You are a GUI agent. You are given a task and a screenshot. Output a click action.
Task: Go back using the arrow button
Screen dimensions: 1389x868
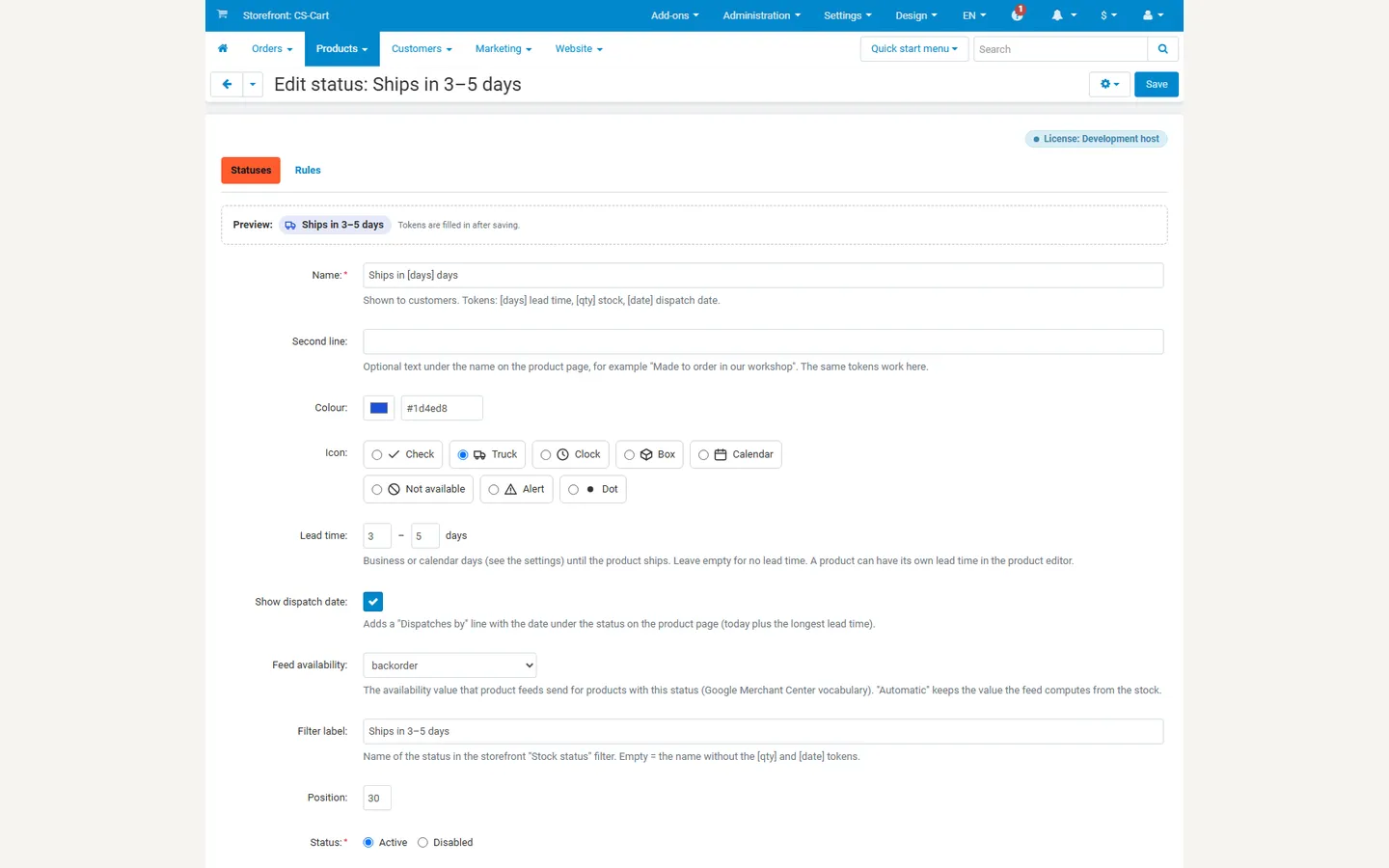pyautogui.click(x=227, y=85)
